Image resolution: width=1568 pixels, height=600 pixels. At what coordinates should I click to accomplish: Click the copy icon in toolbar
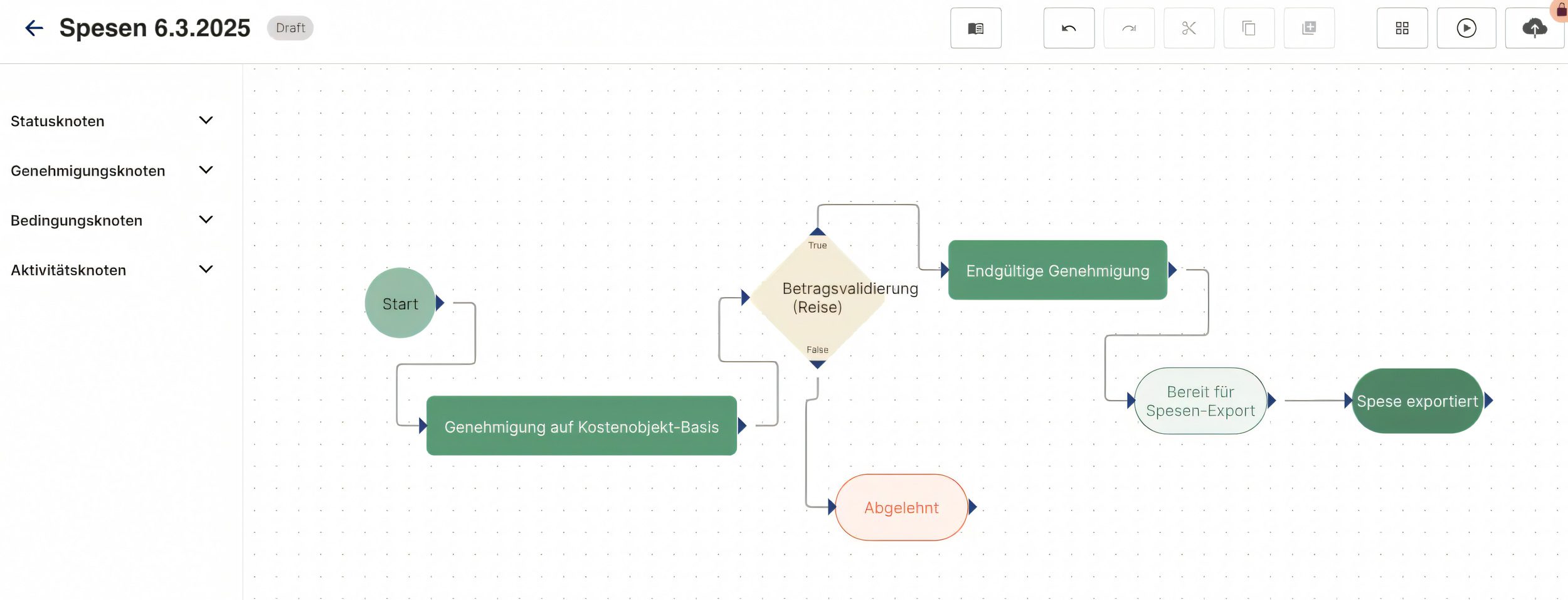coord(1249,28)
